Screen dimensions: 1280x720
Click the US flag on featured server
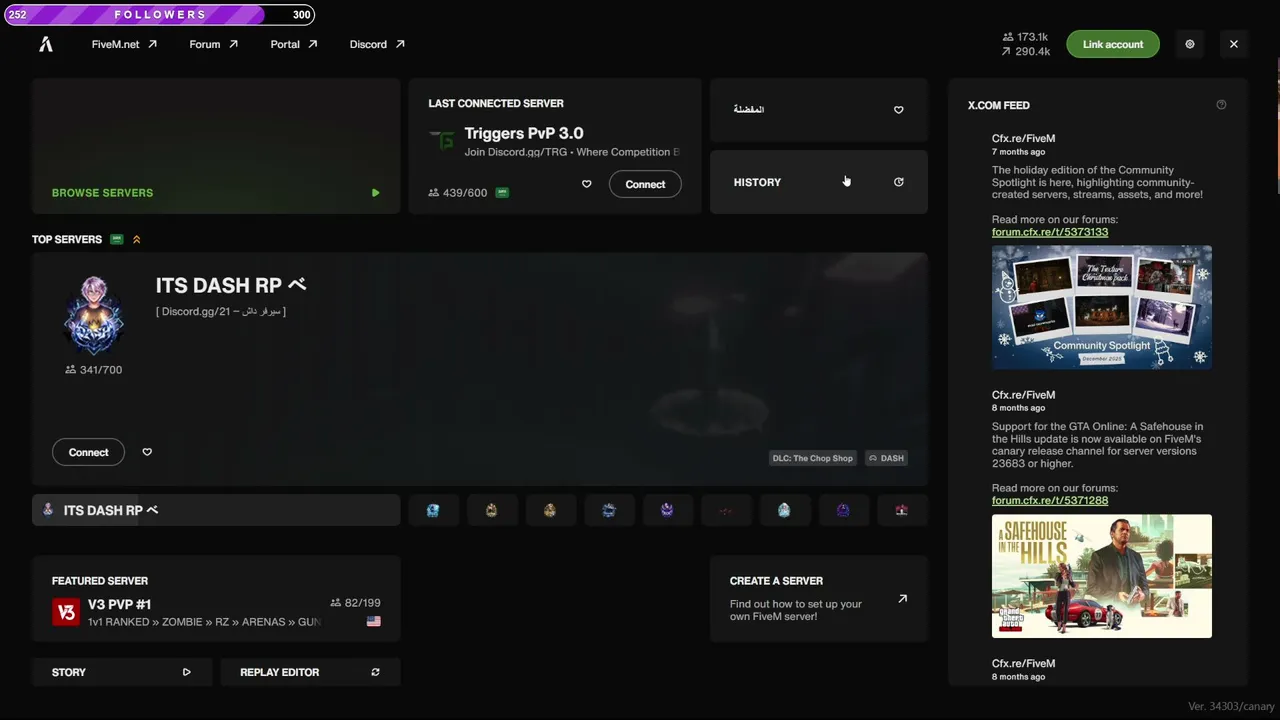[x=374, y=621]
